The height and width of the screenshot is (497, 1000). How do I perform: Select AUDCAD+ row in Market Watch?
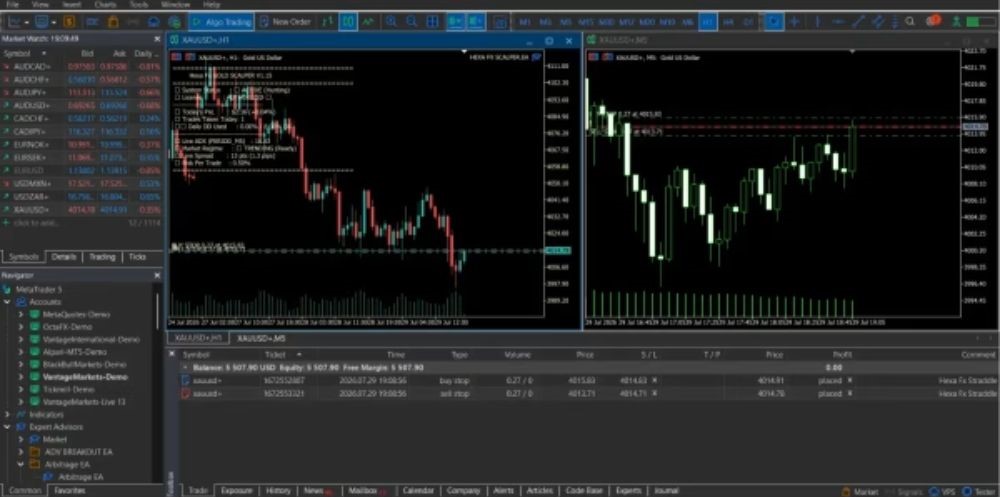[x=82, y=66]
